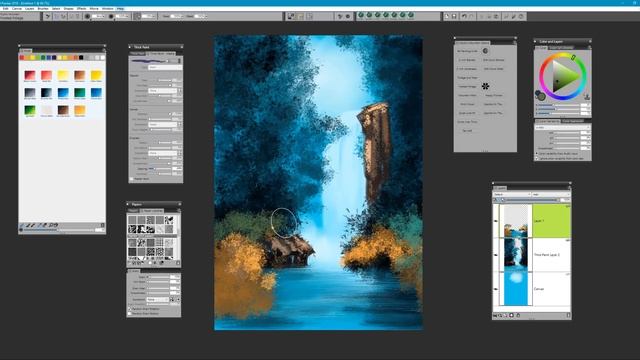640x360 pixels.
Task: Click the Reset tool icon in property bar
Action: click(47, 16)
